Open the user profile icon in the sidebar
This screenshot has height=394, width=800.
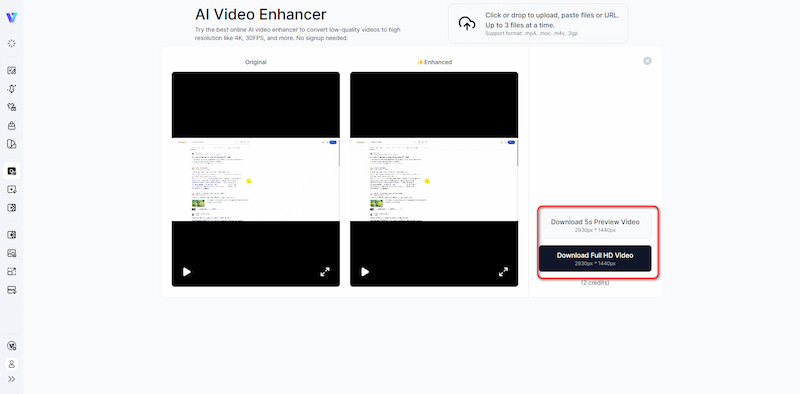[x=11, y=364]
